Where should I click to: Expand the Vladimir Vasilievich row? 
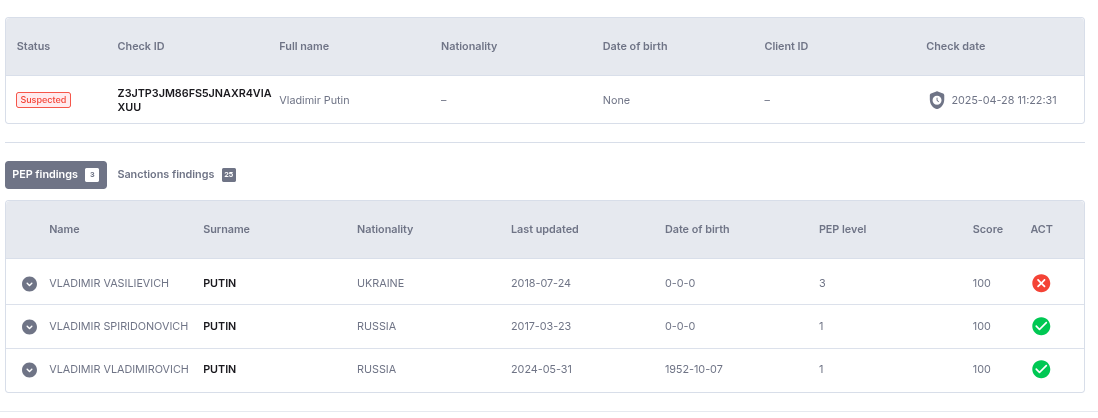tap(30, 284)
